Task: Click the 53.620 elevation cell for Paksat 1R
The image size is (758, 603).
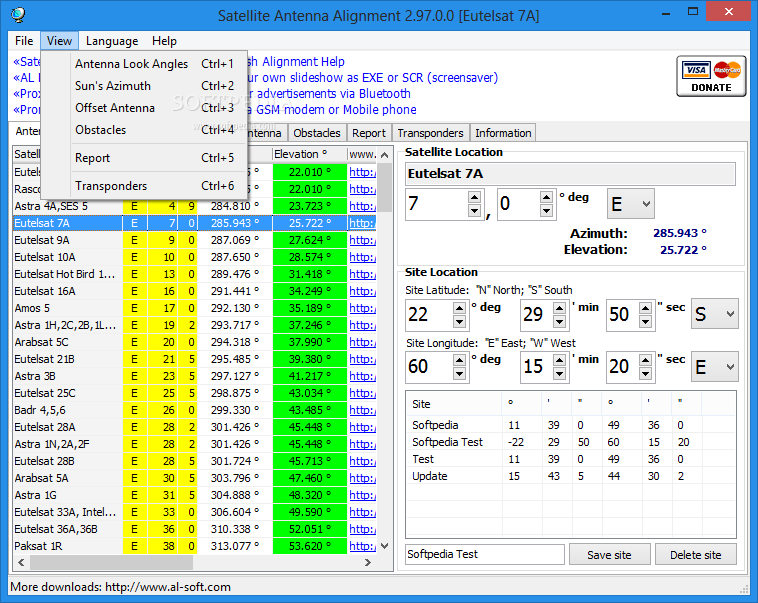Action: click(x=309, y=546)
